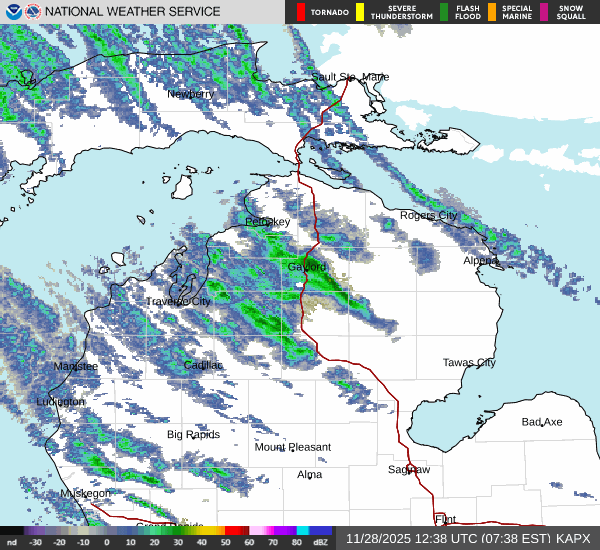Click the KAPX radar station identifier

tap(574, 538)
